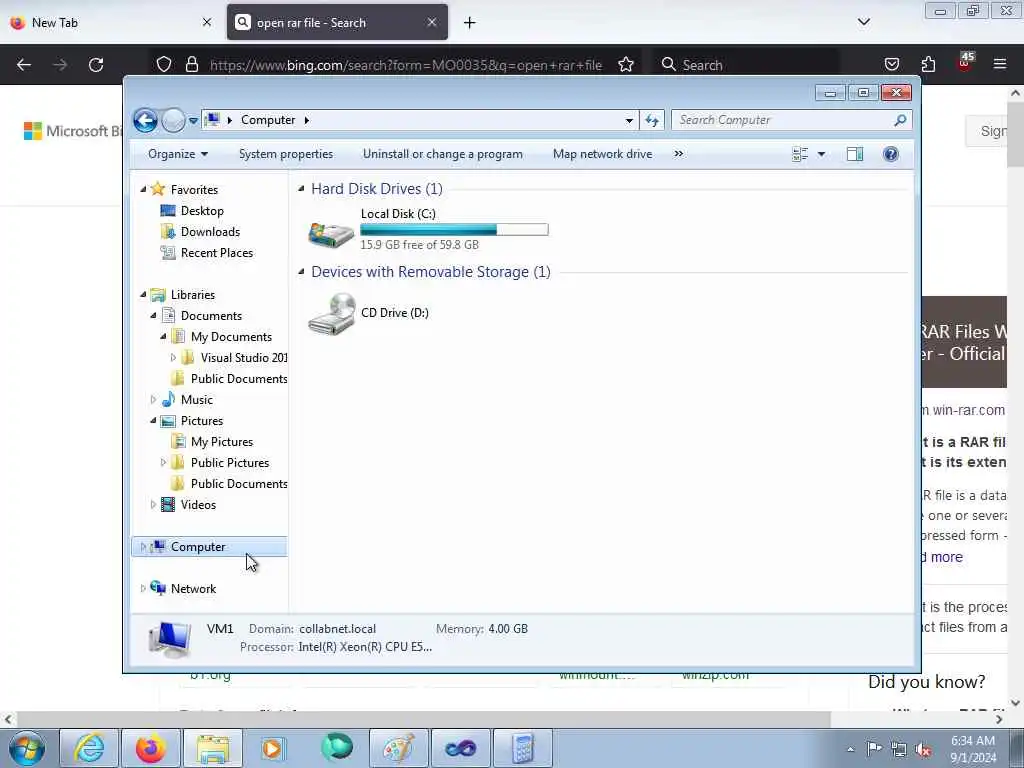Close the 'open rar file - Search' tab

point(432,22)
